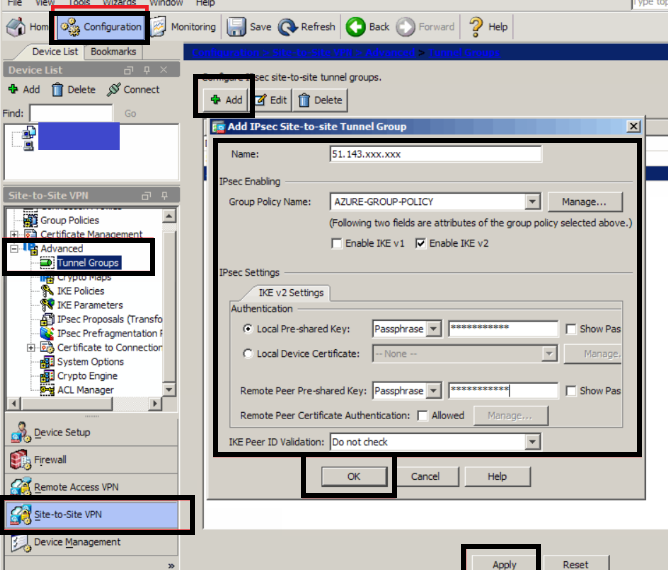
Task: Check Show Passphrase for local key
Action: (571, 329)
